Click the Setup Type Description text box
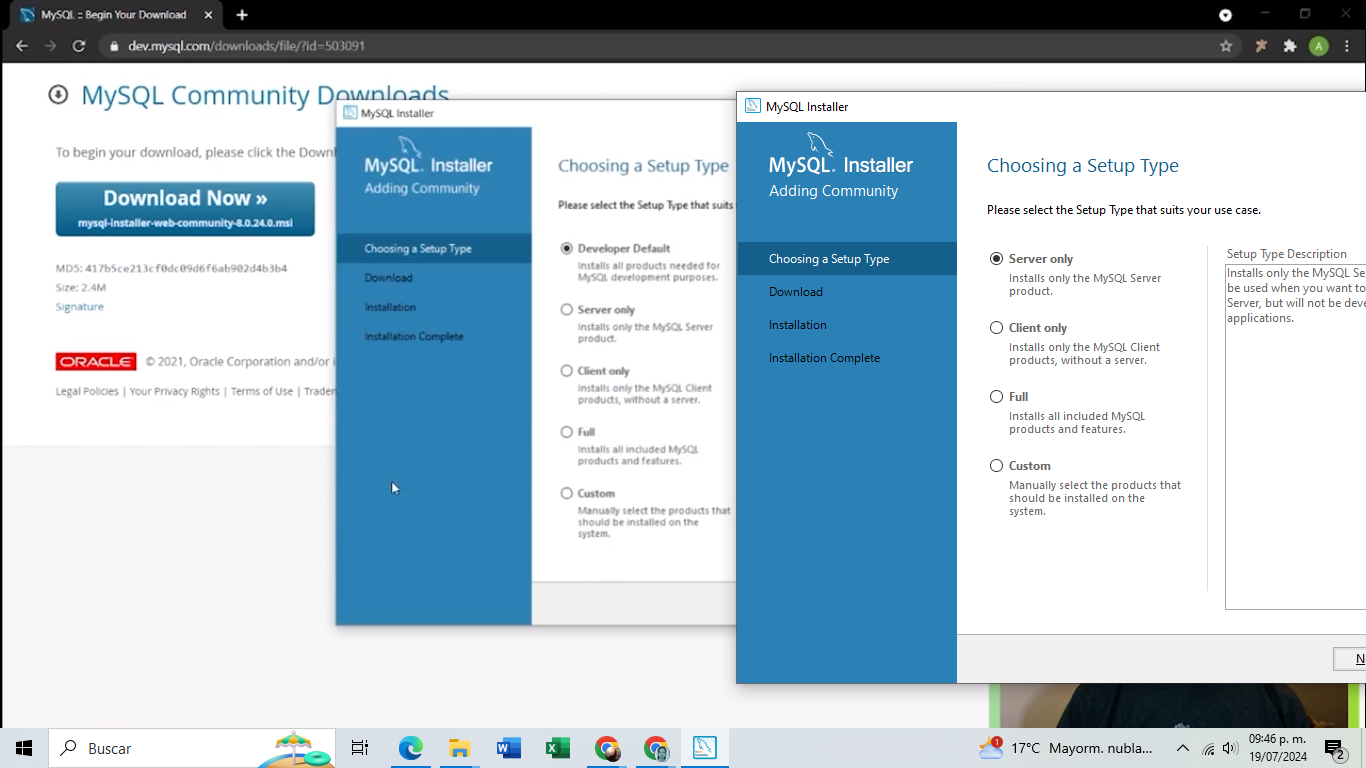 (x=1296, y=437)
